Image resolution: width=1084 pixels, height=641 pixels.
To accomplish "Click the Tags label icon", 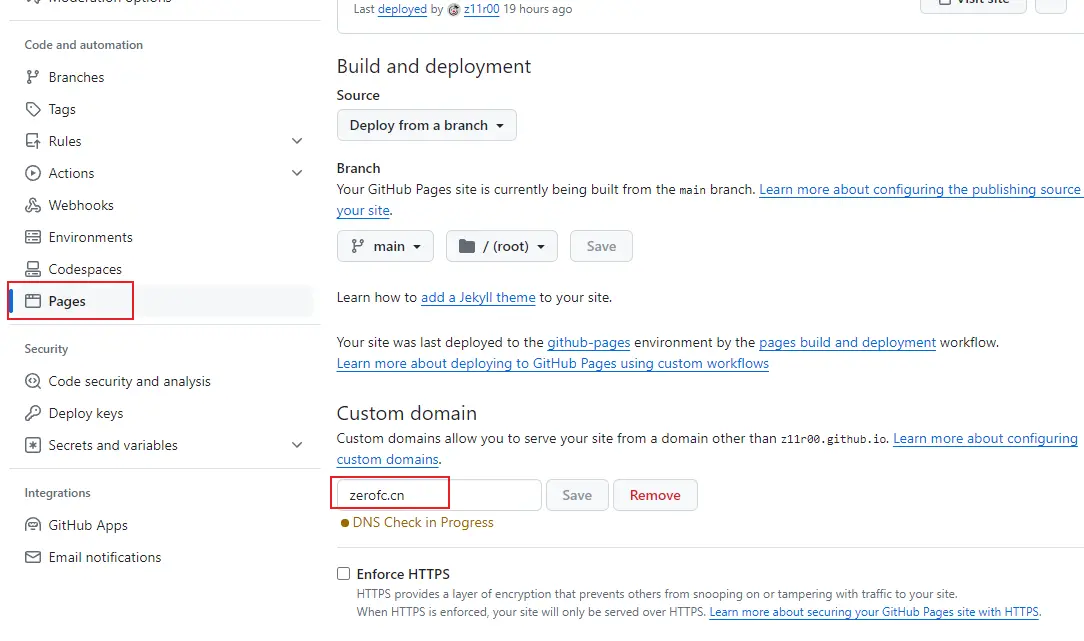I will (x=33, y=109).
